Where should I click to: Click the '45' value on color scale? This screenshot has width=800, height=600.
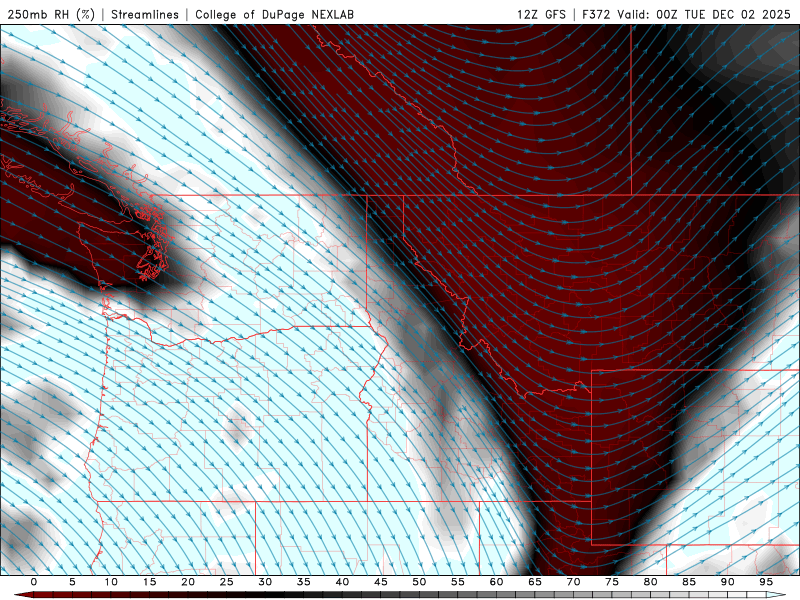(x=381, y=582)
